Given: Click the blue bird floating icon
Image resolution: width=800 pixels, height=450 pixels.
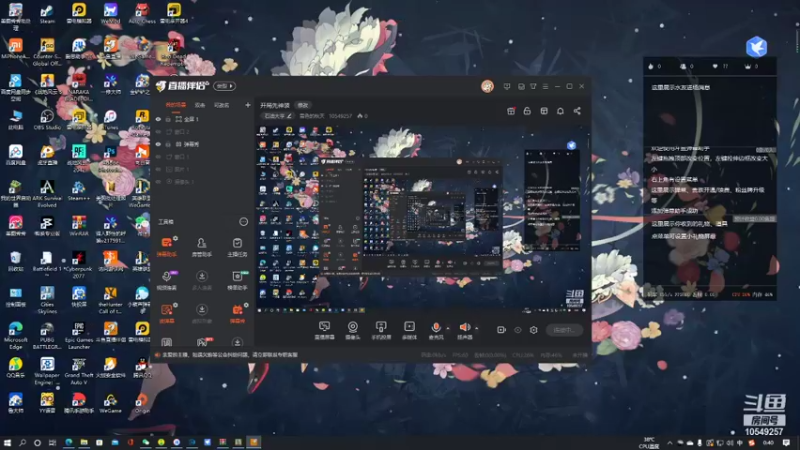Looking at the screenshot, I should point(757,47).
